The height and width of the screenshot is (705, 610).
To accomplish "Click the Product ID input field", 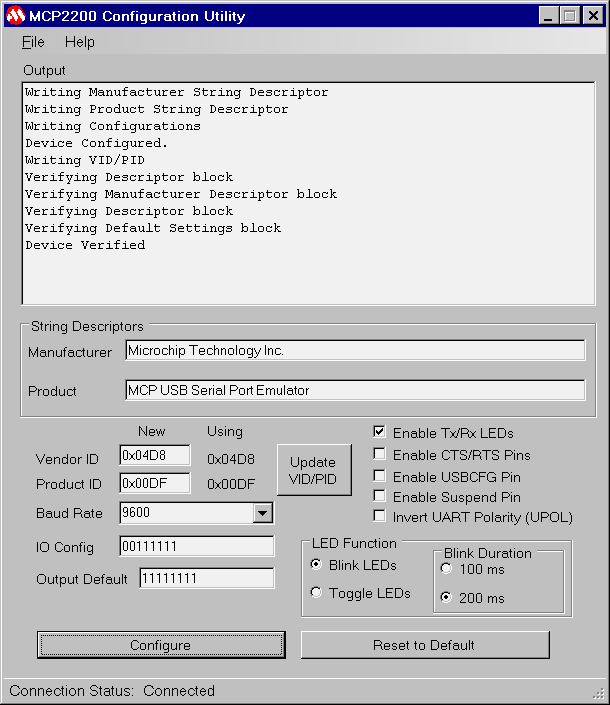I will pos(155,483).
